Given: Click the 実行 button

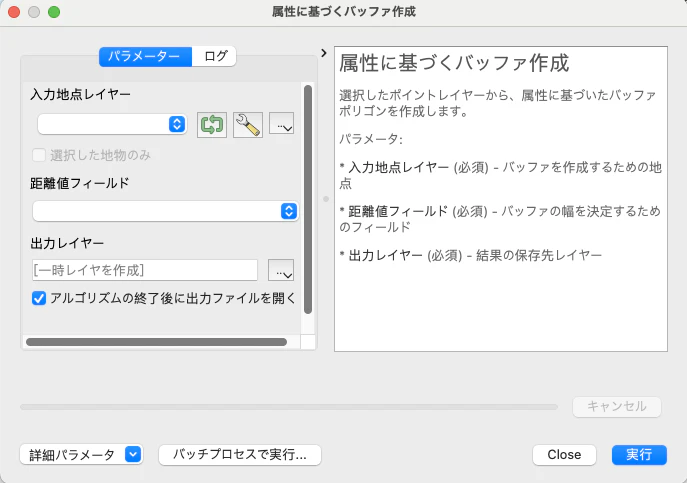Looking at the screenshot, I should [x=639, y=455].
